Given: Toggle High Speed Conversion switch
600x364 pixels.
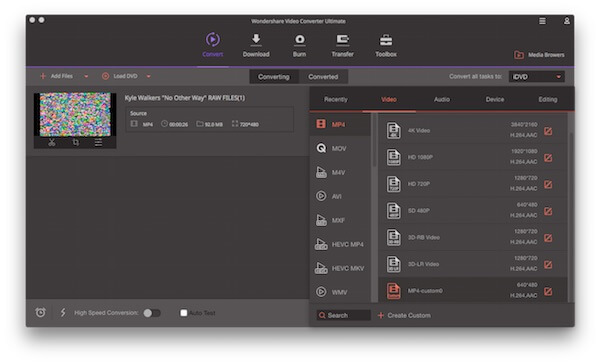Looking at the screenshot, I should 152,313.
